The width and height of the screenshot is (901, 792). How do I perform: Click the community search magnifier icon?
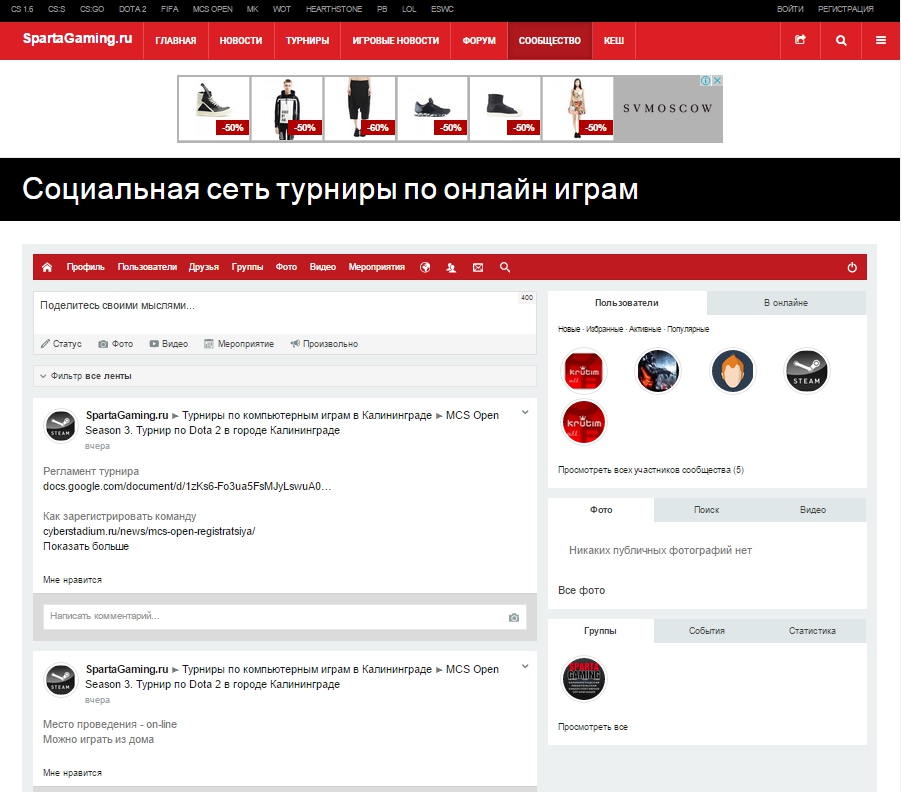pyautogui.click(x=505, y=267)
